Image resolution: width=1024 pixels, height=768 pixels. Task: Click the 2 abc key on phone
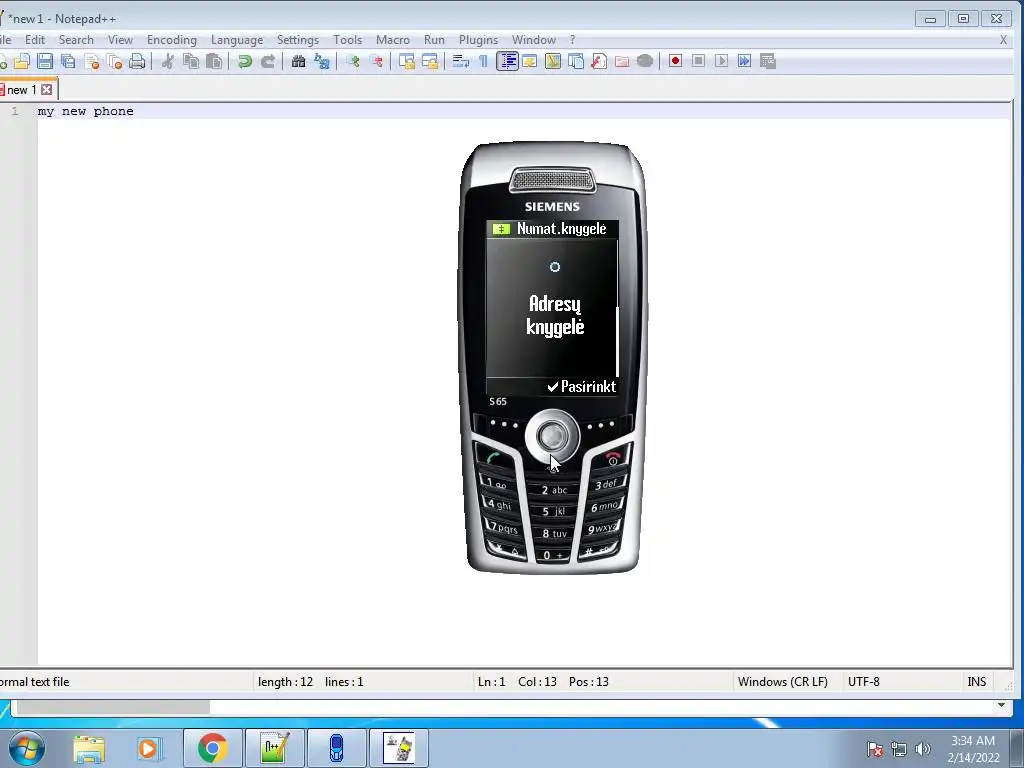pos(554,490)
